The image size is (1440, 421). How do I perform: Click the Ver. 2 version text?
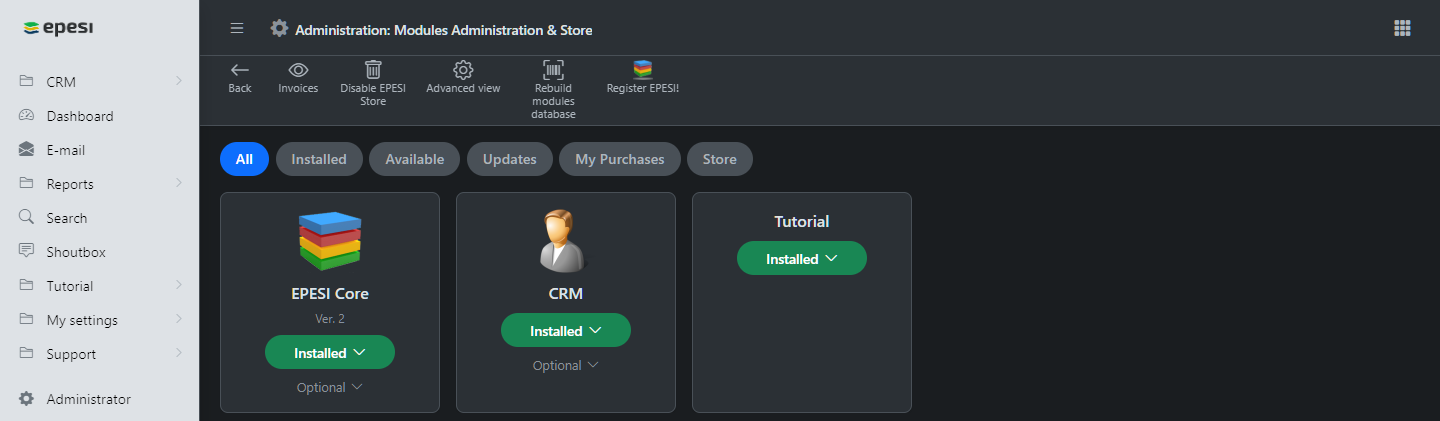coord(330,319)
